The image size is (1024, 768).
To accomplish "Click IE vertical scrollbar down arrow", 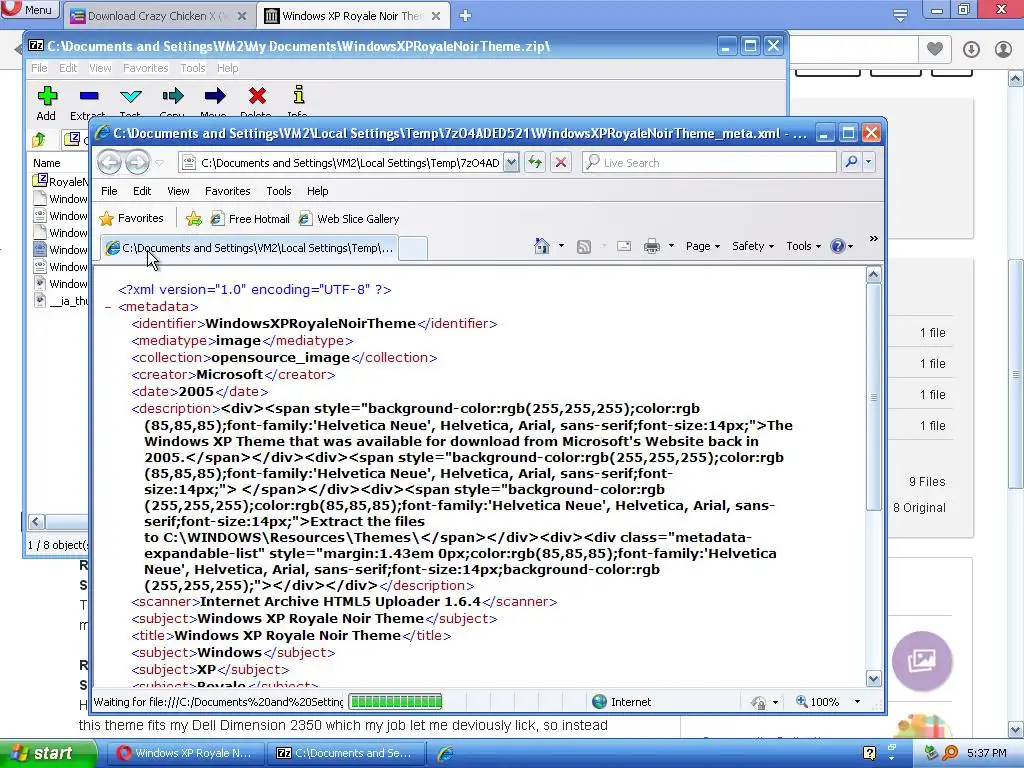I will click(x=873, y=679).
